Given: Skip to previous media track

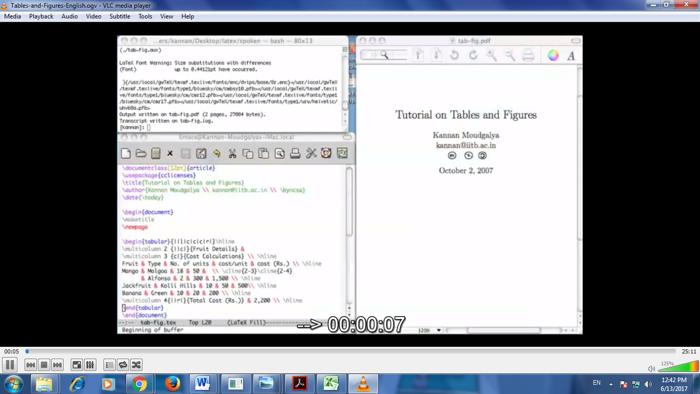Looking at the screenshot, I should (x=30, y=365).
